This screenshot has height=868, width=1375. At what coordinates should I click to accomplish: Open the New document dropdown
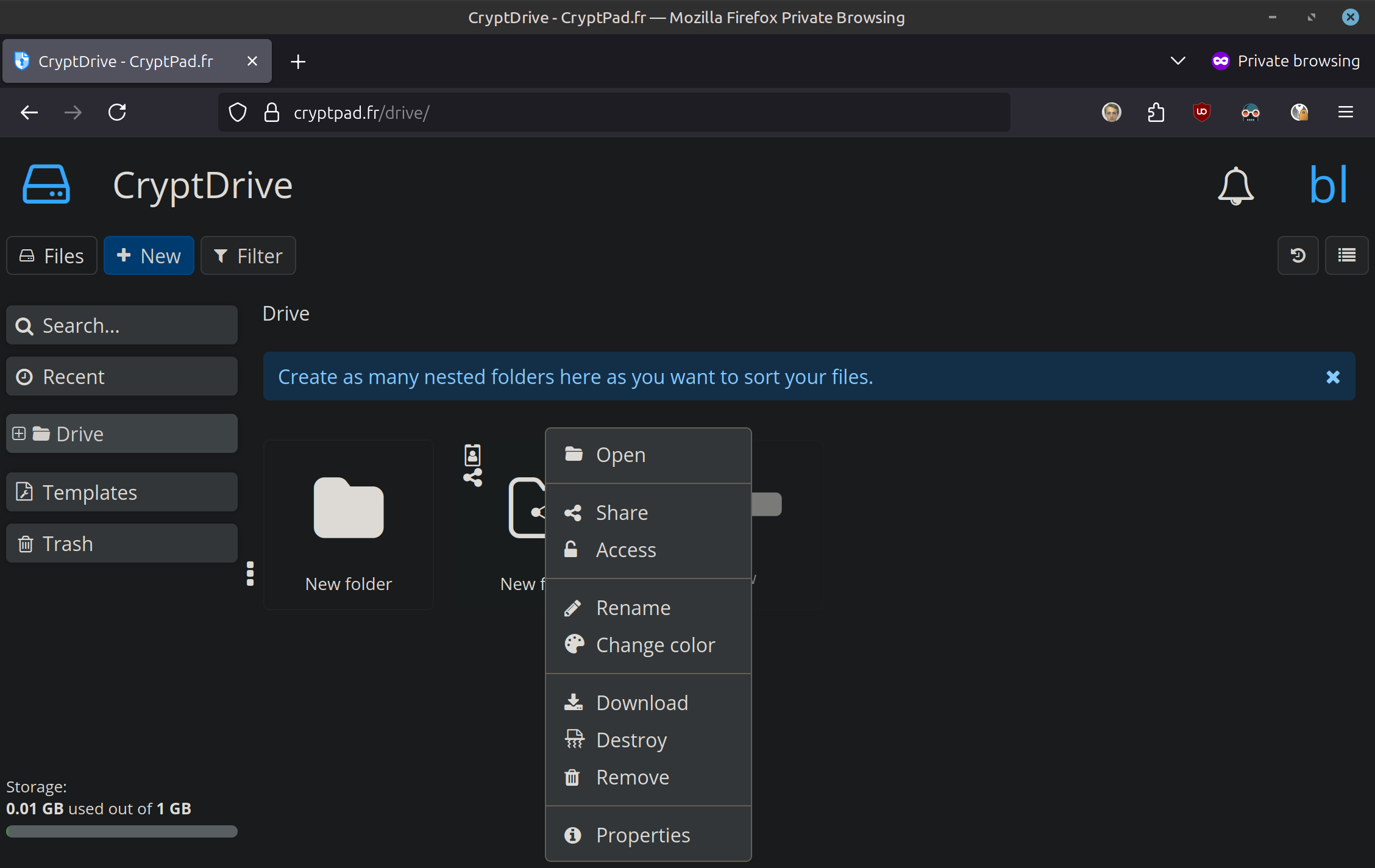tap(149, 255)
